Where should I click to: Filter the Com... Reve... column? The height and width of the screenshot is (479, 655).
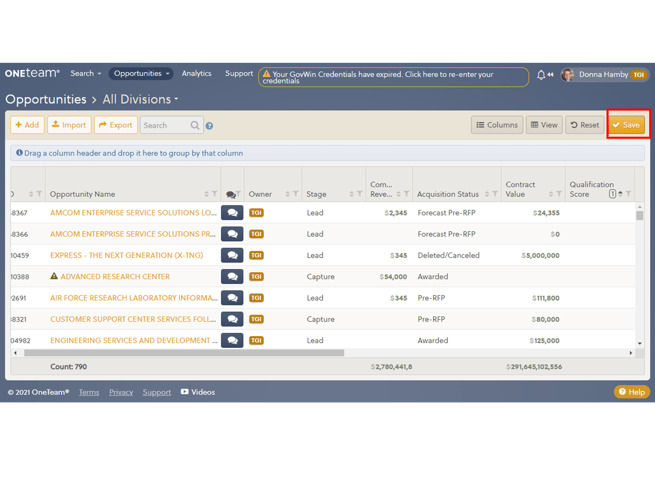pyautogui.click(x=406, y=194)
